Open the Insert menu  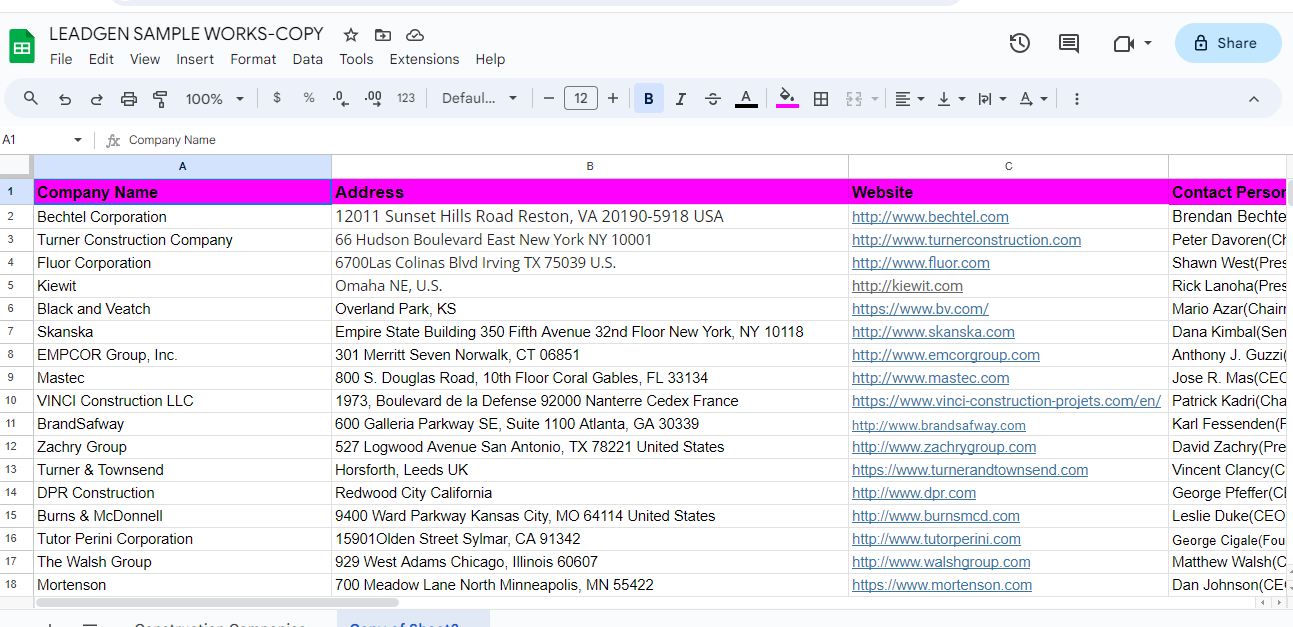[195, 59]
